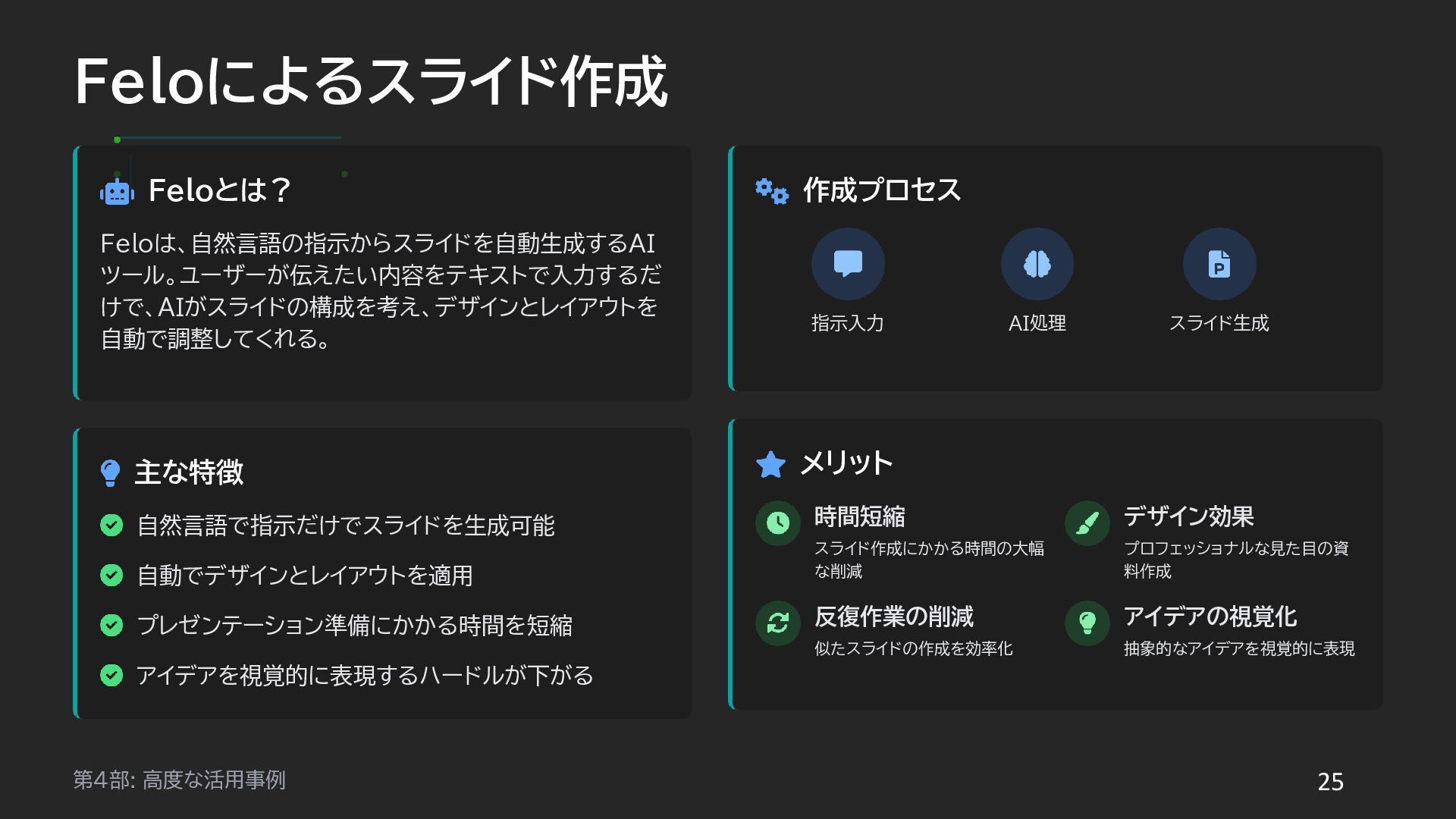Click the robot icon beside Feloとは？
Viewport: 1456px width, 819px height.
[x=117, y=192]
